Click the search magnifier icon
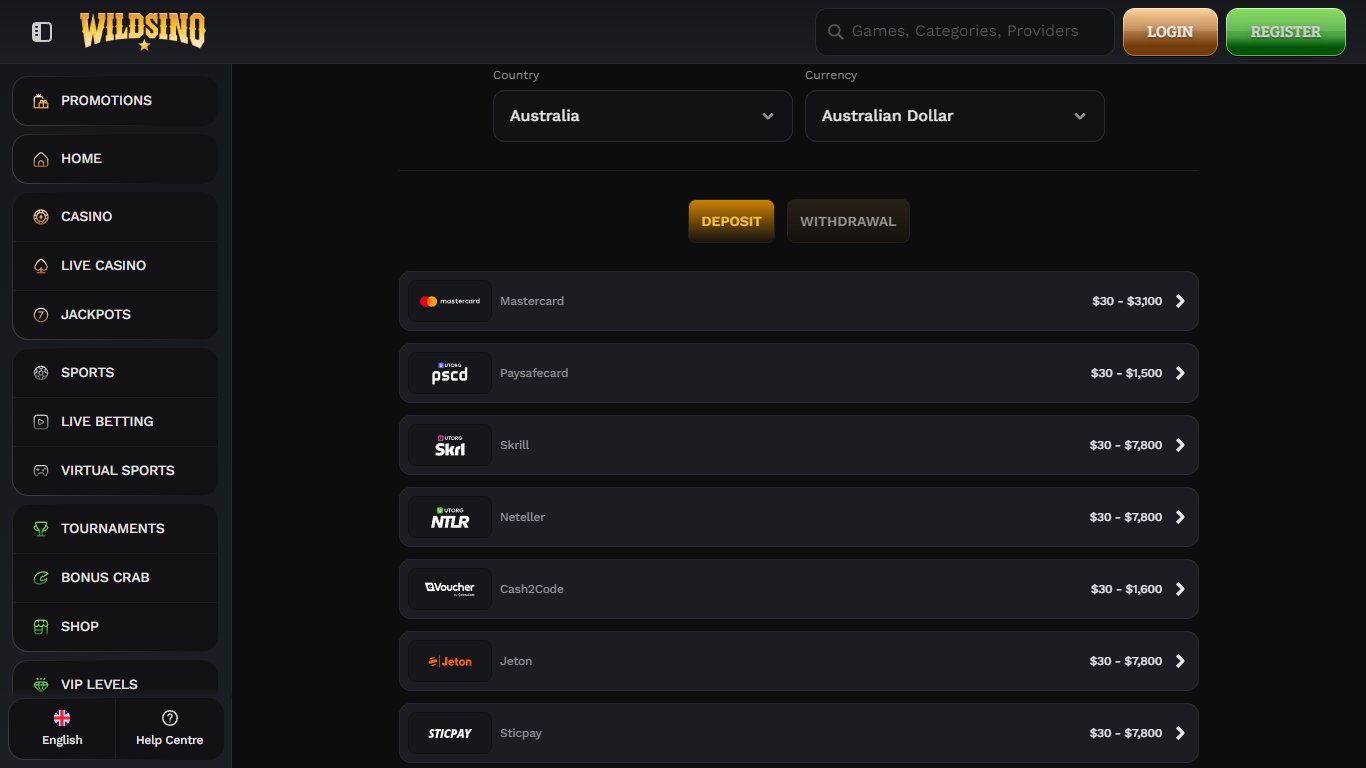This screenshot has height=768, width=1366. pos(836,32)
